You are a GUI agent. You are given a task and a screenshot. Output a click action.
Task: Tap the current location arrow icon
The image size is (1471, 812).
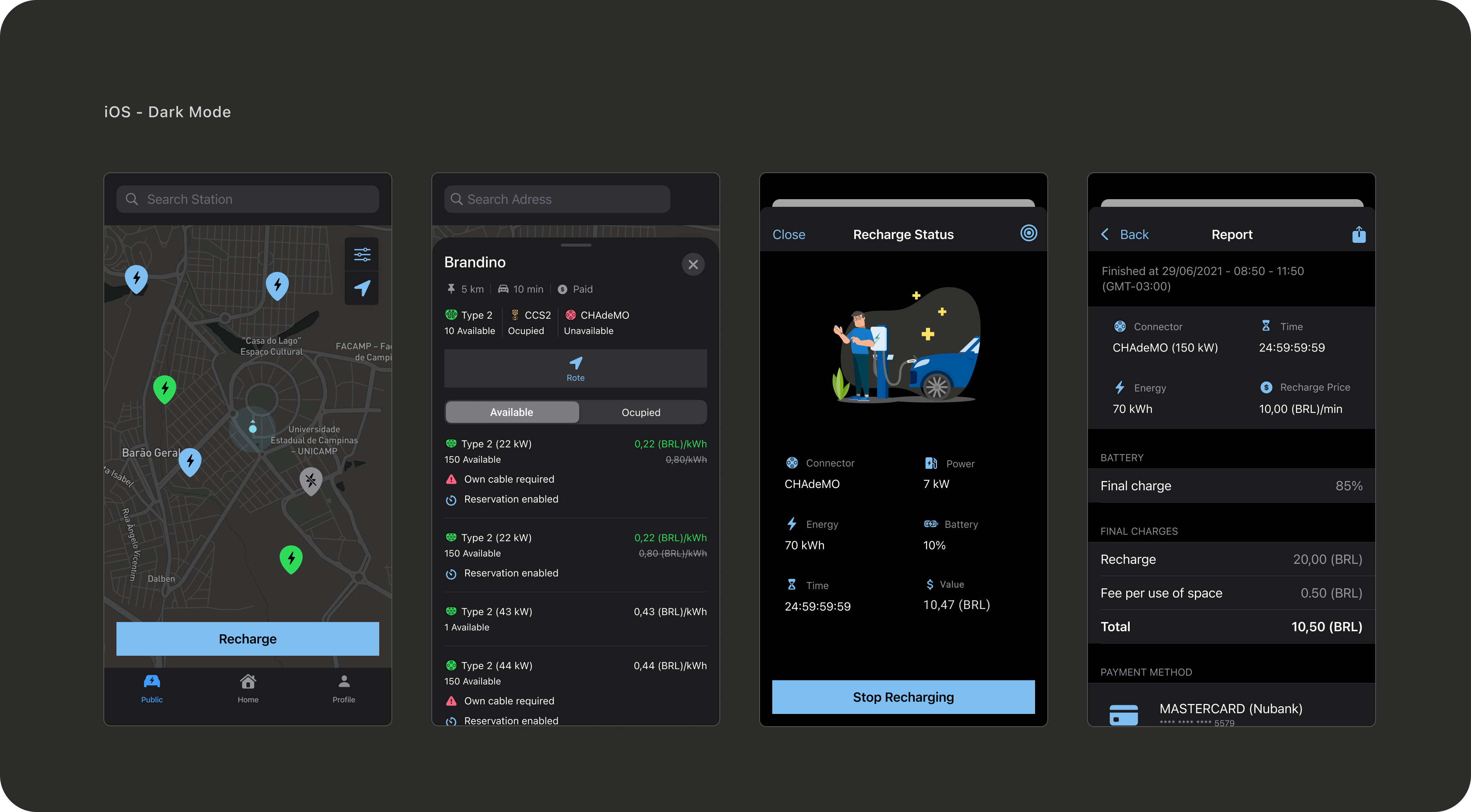[362, 288]
